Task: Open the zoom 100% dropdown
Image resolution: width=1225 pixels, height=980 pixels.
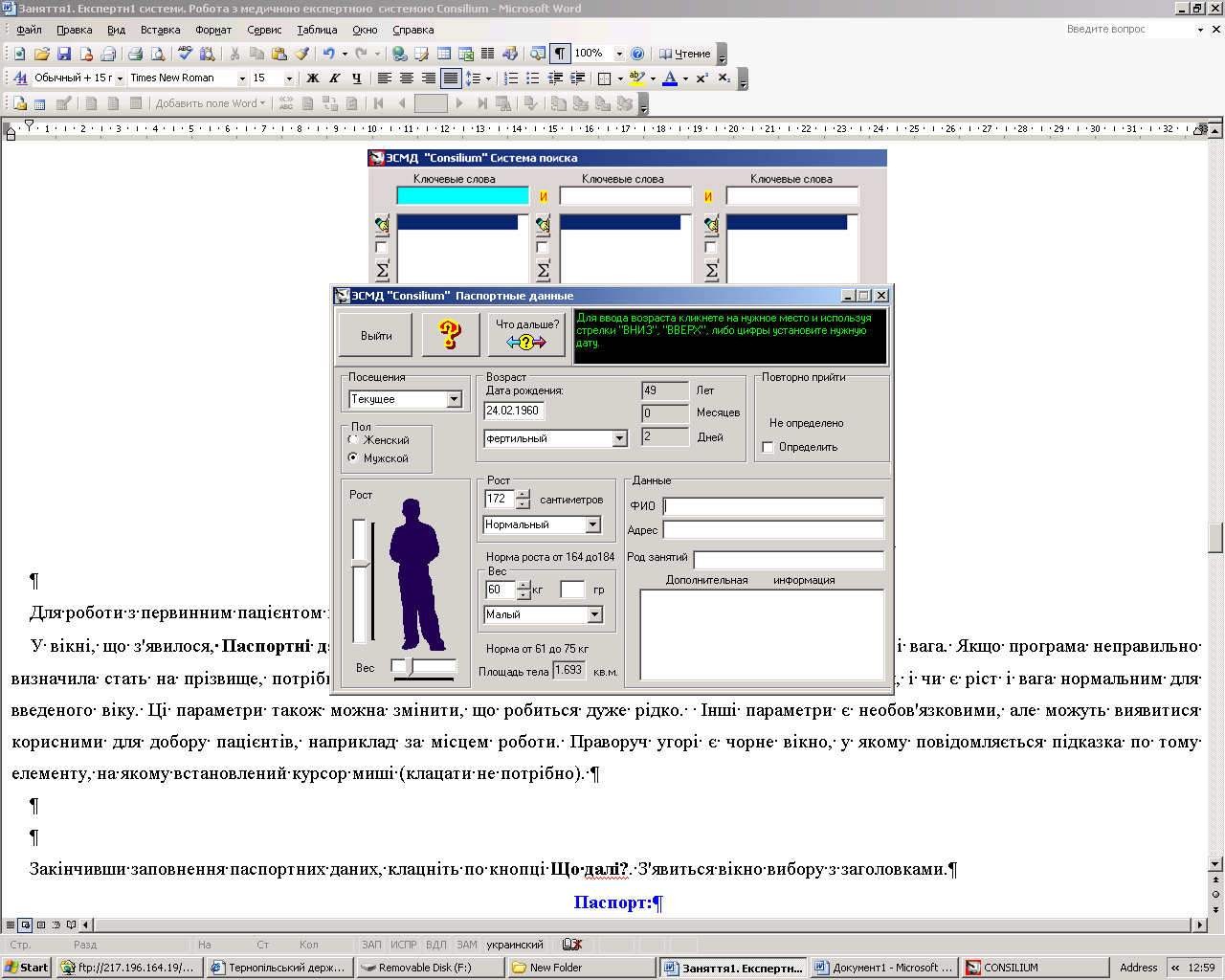Action: pos(619,54)
